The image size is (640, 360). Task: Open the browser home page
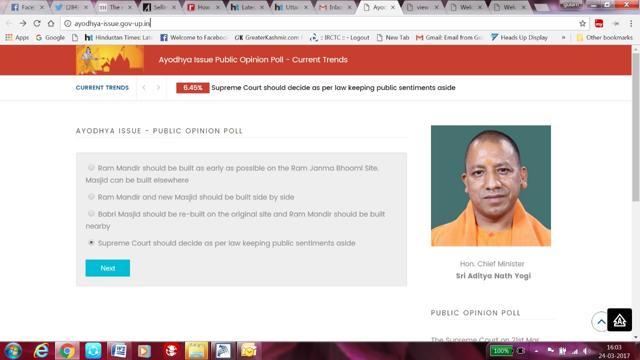pyautogui.click(x=51, y=24)
